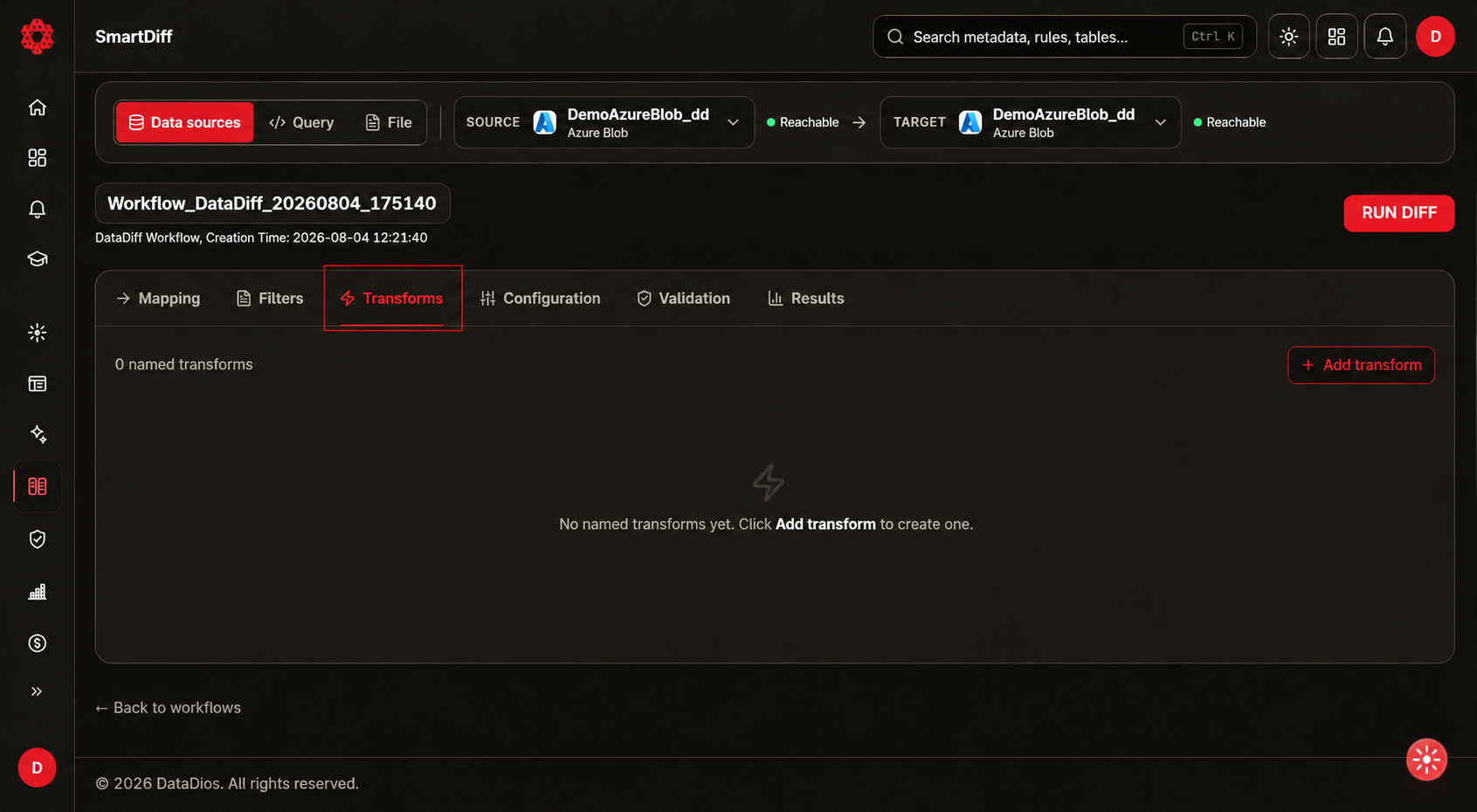Open the AI sparkles sidebar icon
Image resolution: width=1477 pixels, height=812 pixels.
(37, 434)
